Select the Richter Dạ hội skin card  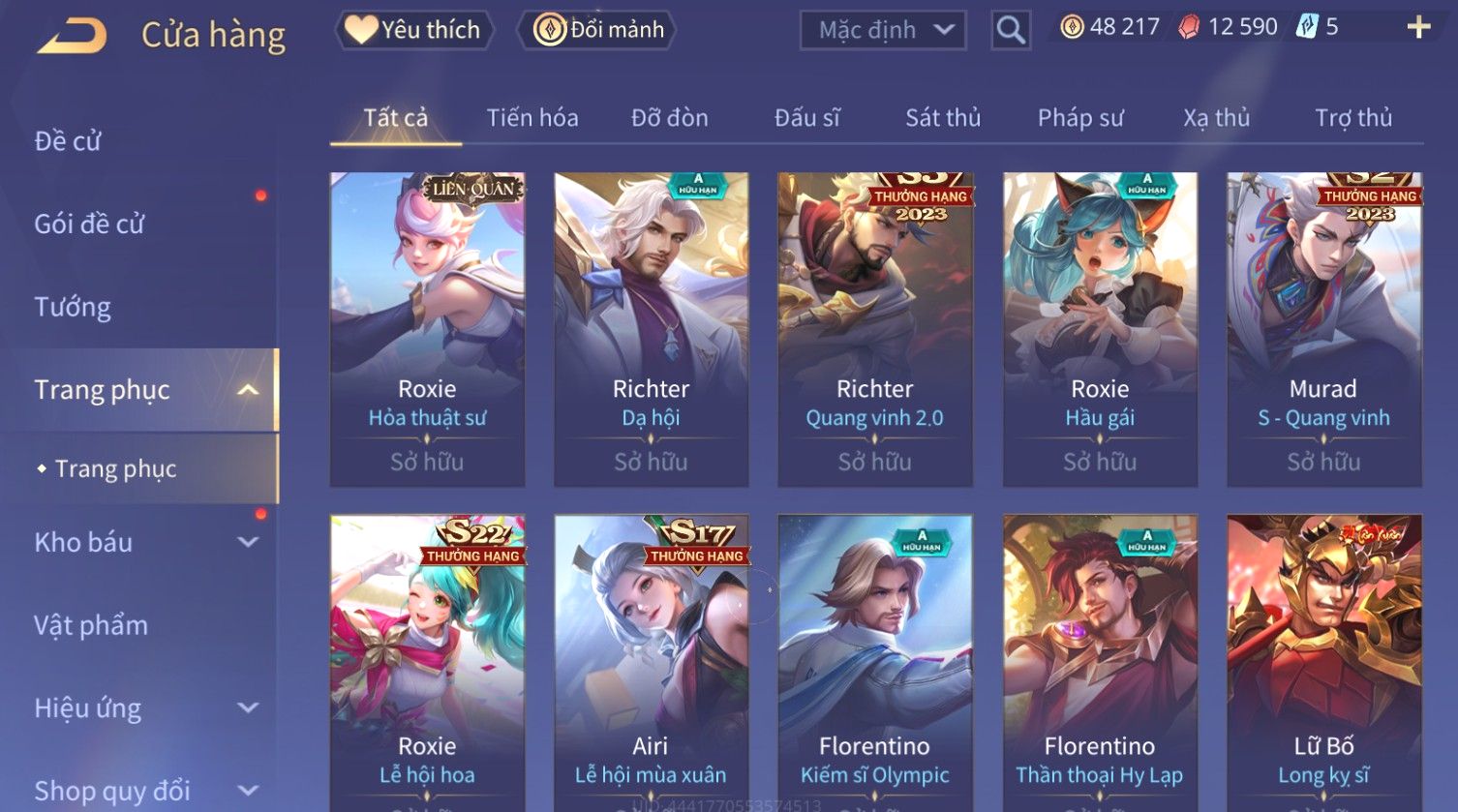click(651, 329)
